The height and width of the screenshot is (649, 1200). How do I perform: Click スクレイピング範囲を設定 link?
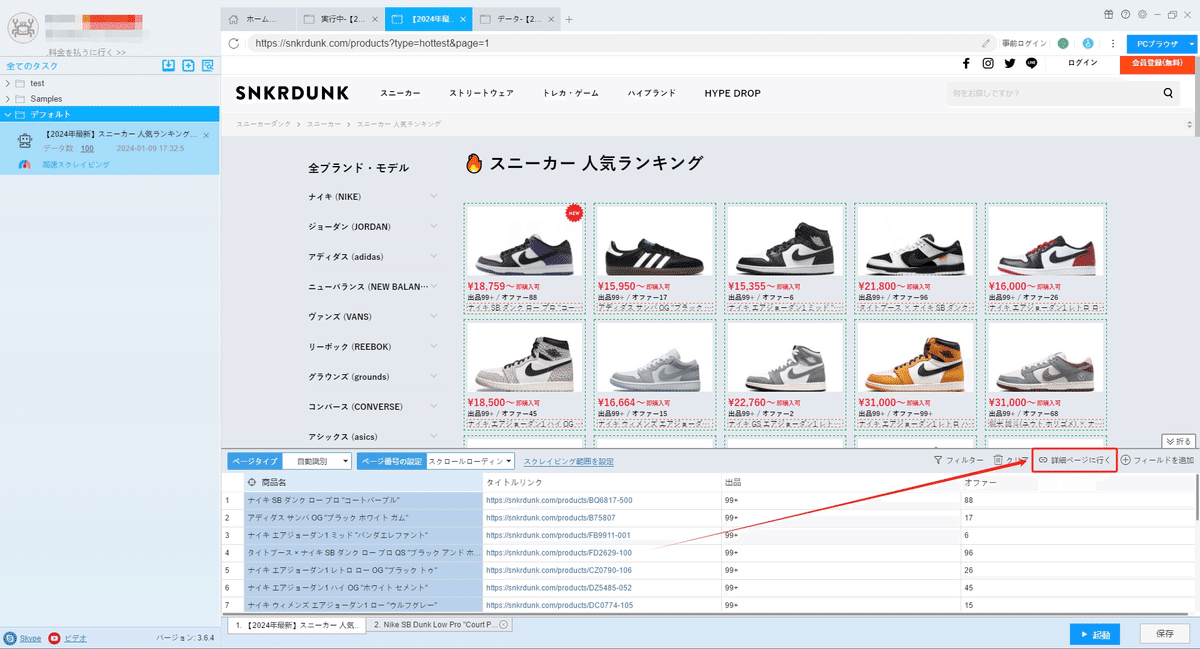569,461
